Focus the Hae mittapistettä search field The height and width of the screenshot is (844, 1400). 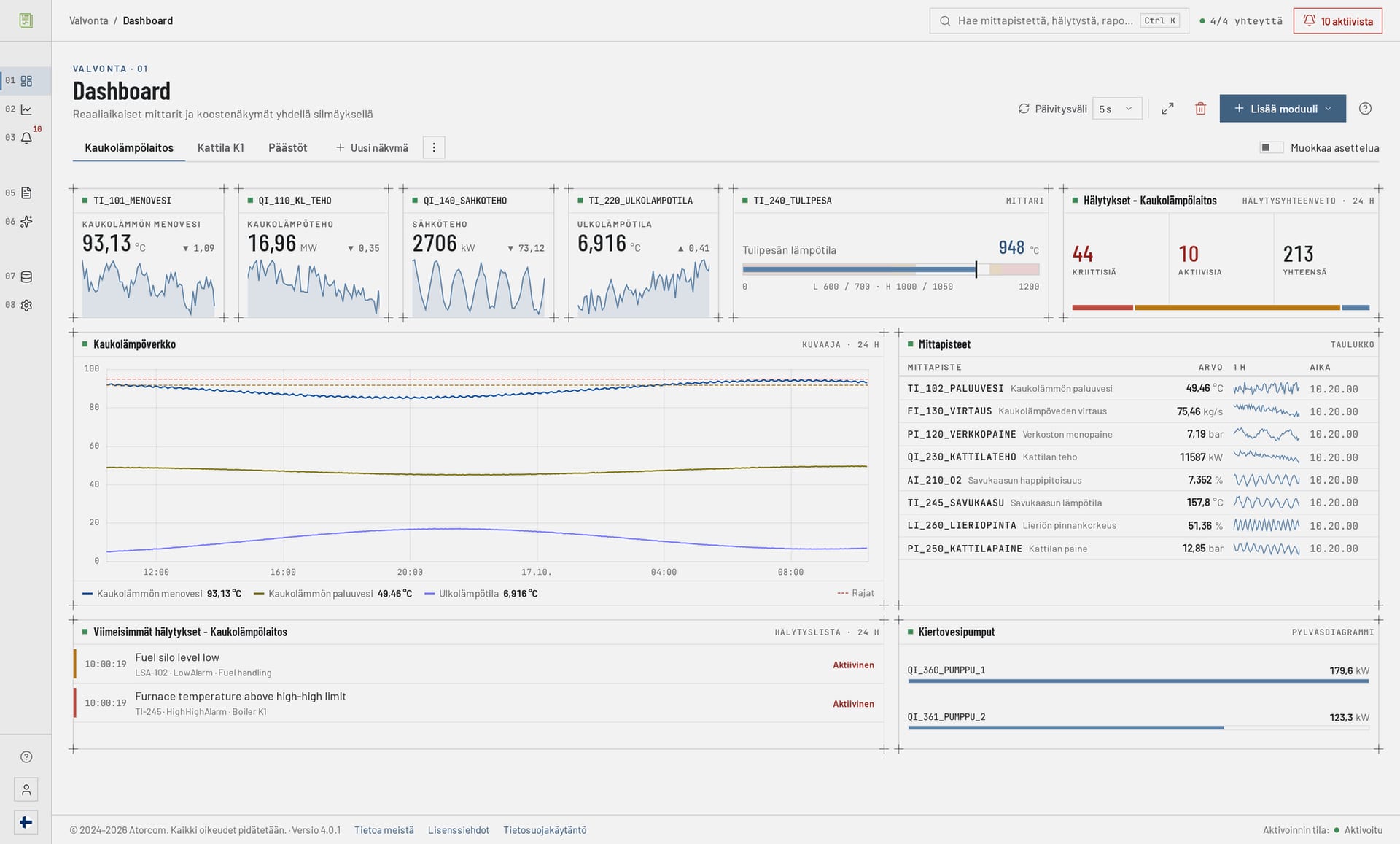(1059, 20)
